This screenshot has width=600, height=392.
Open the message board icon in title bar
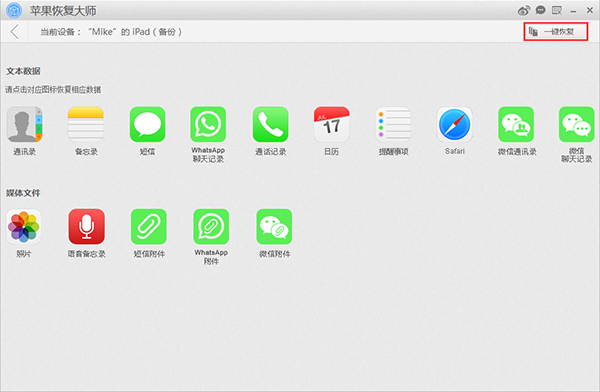[557, 10]
